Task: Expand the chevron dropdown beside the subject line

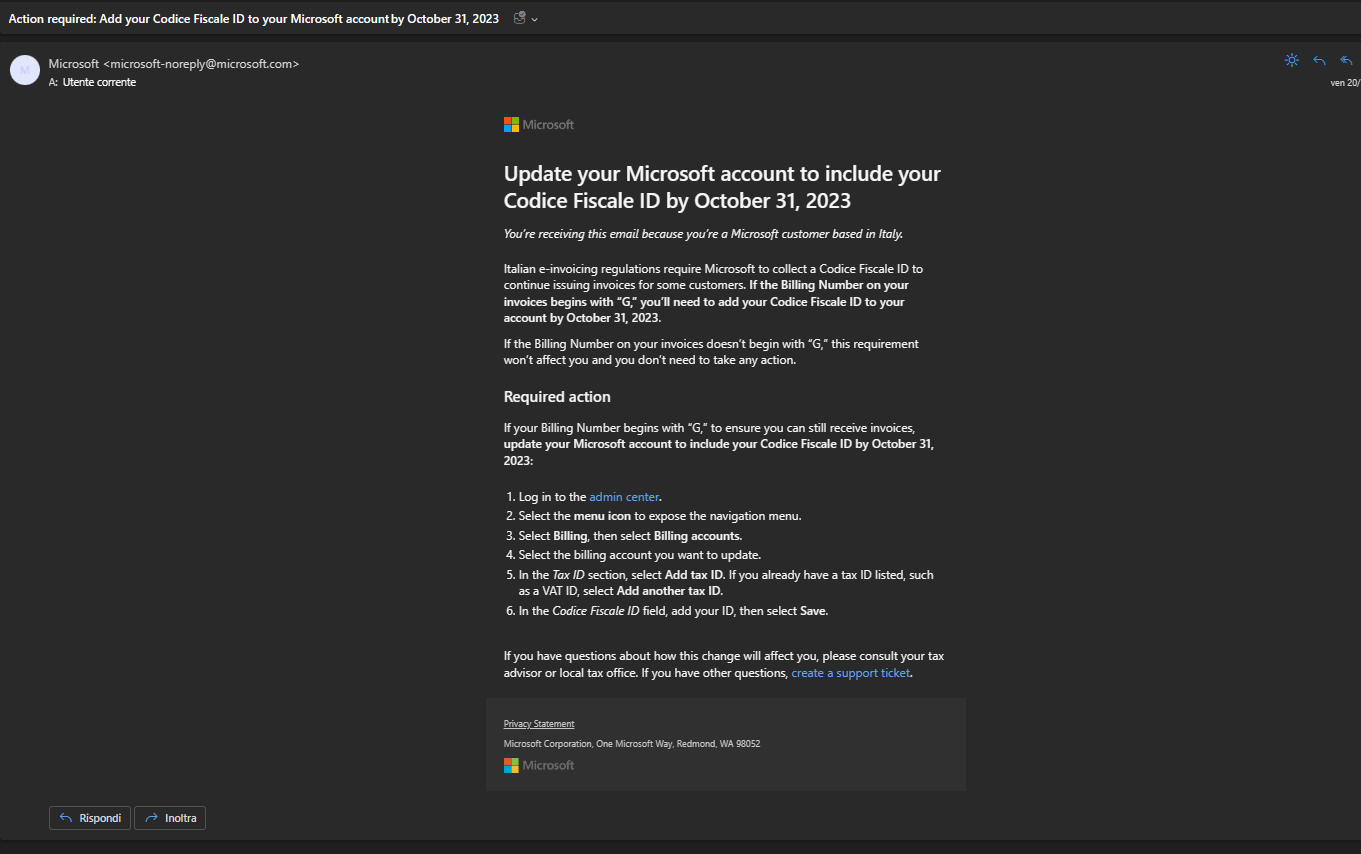Action: pos(535,19)
